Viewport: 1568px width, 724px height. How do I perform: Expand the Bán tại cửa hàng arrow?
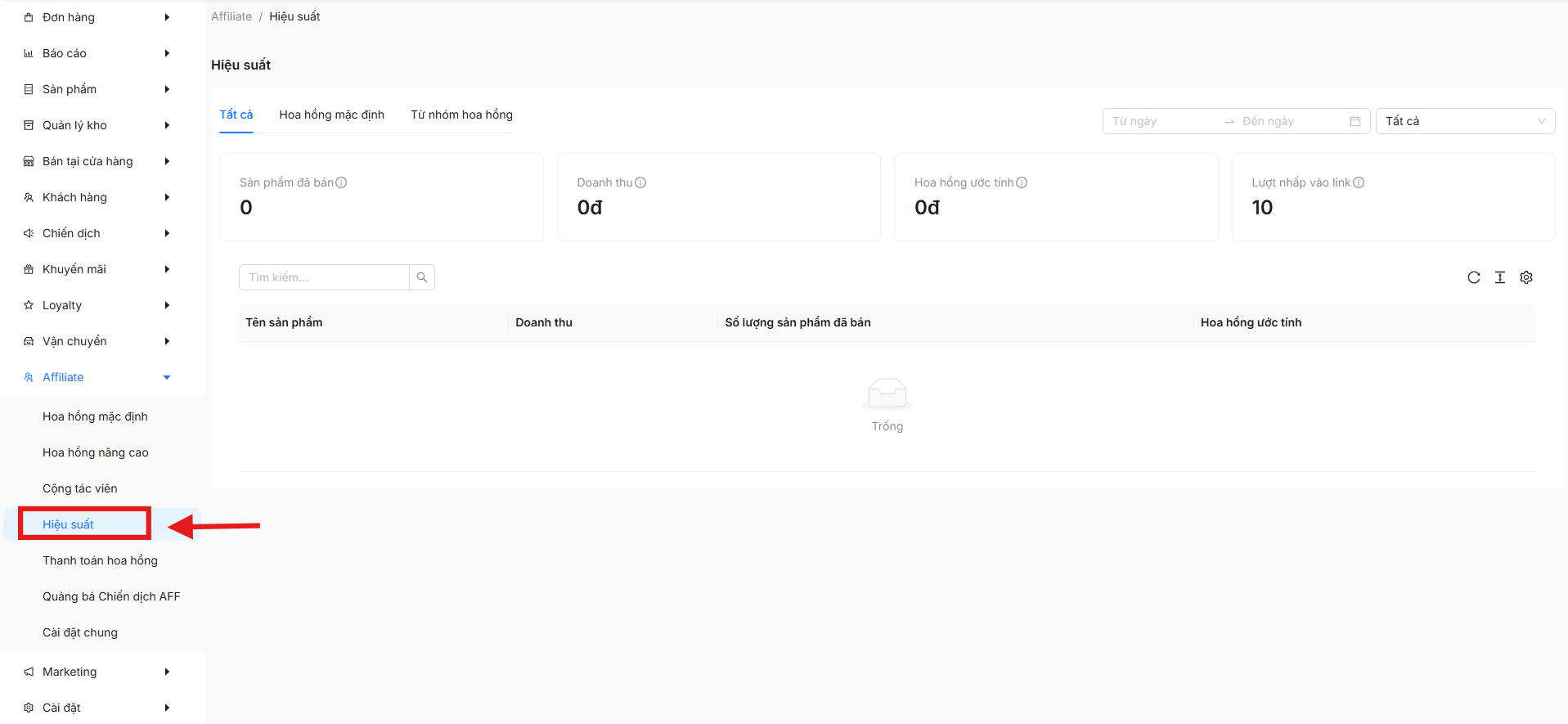167,161
